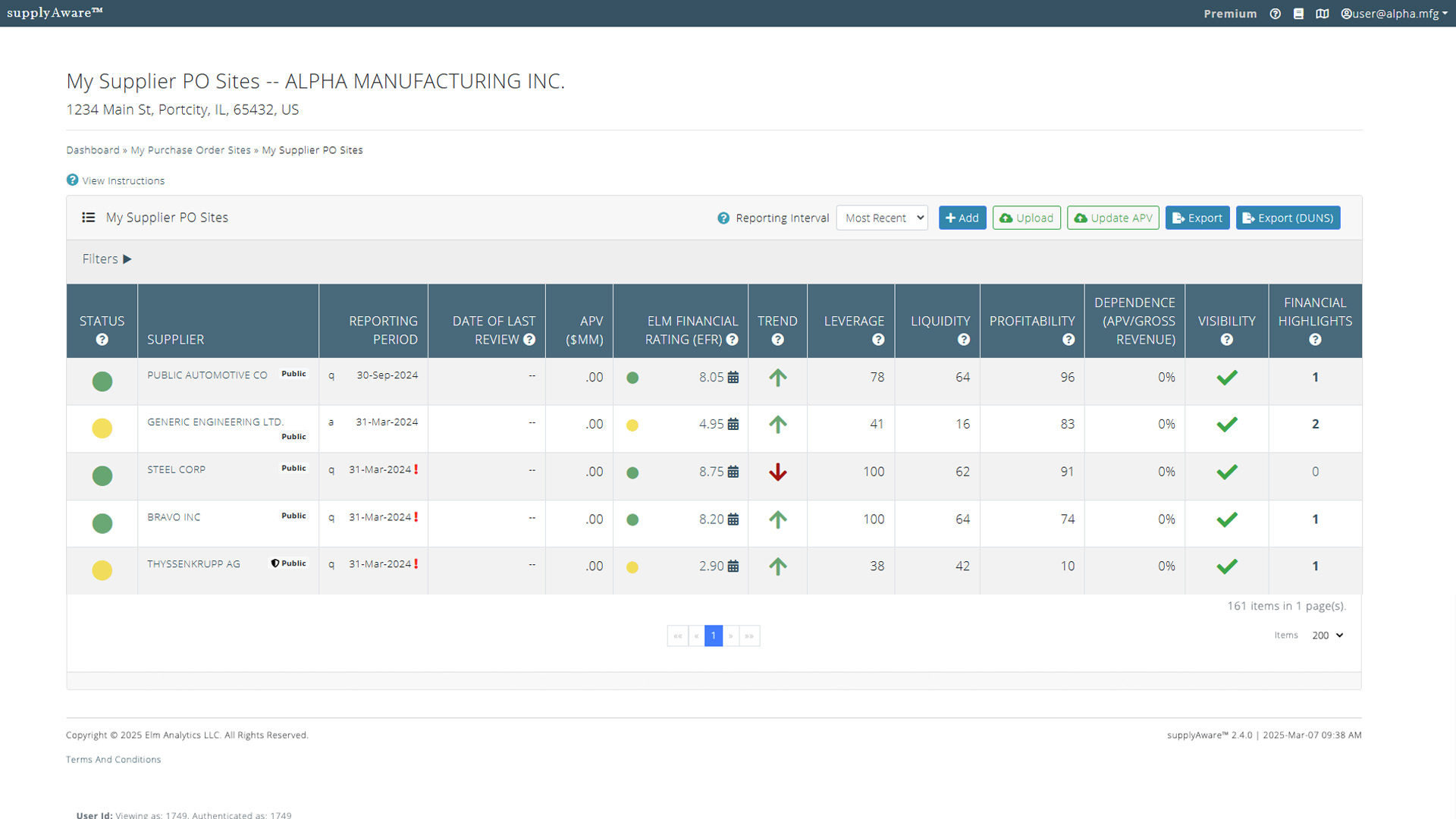Click the help icon next to Reporting Interval

[723, 218]
